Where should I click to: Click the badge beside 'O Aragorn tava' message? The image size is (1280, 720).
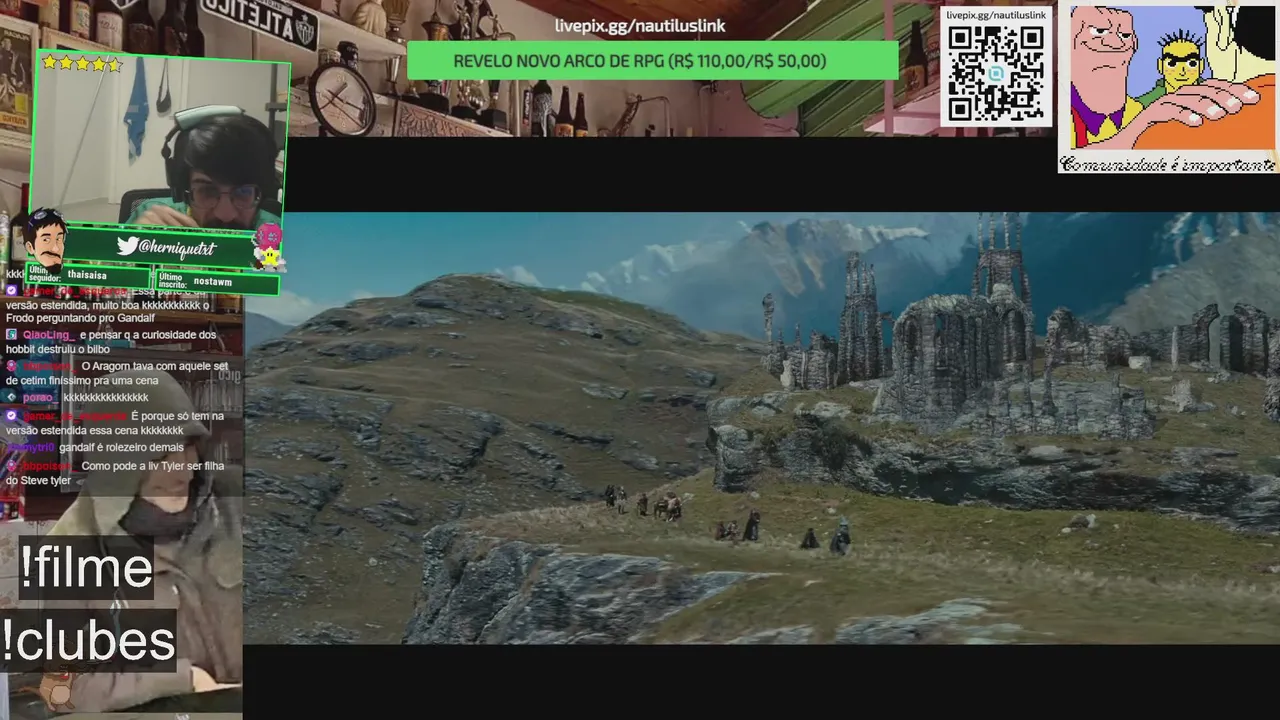pyautogui.click(x=11, y=367)
